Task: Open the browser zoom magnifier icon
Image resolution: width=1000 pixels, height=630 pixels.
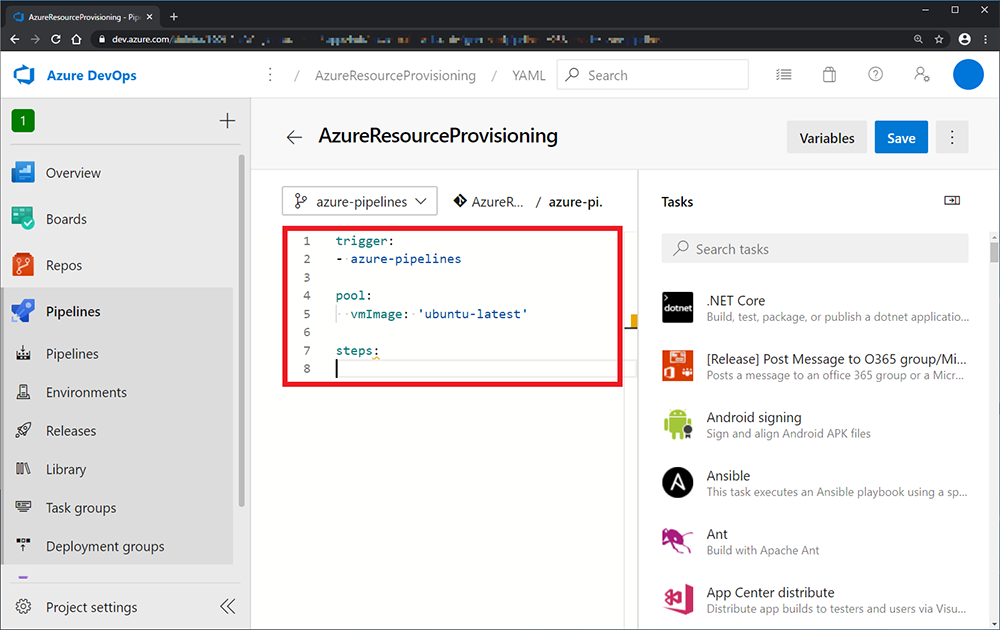Action: tap(918, 40)
